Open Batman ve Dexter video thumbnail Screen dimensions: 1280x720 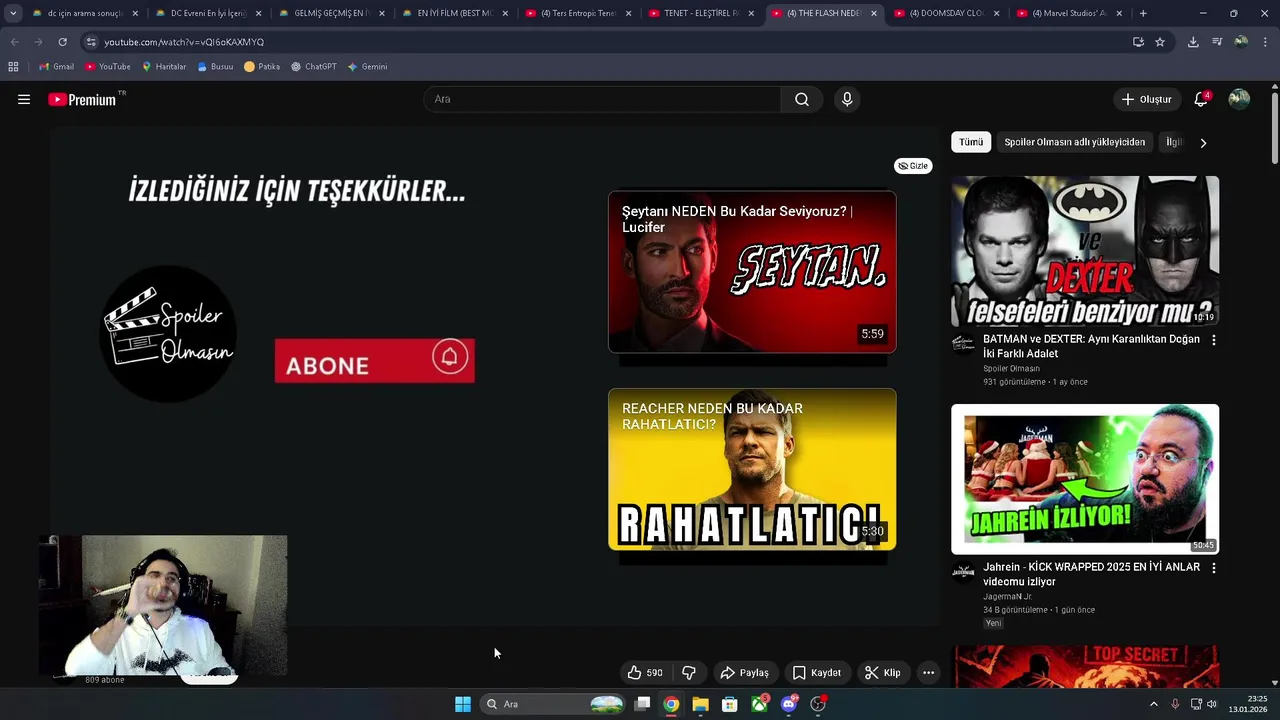[1085, 251]
